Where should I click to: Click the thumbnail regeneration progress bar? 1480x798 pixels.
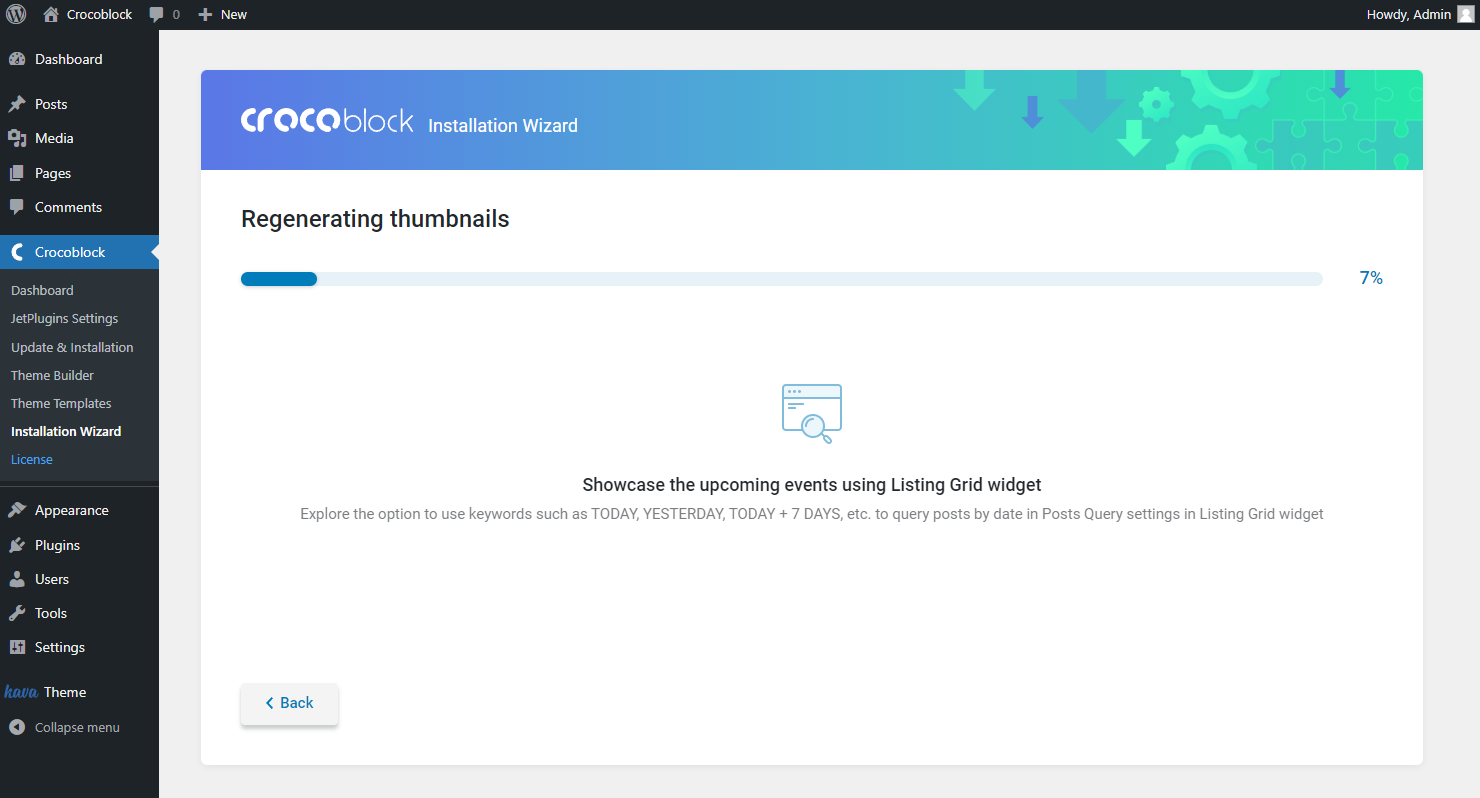tap(782, 279)
